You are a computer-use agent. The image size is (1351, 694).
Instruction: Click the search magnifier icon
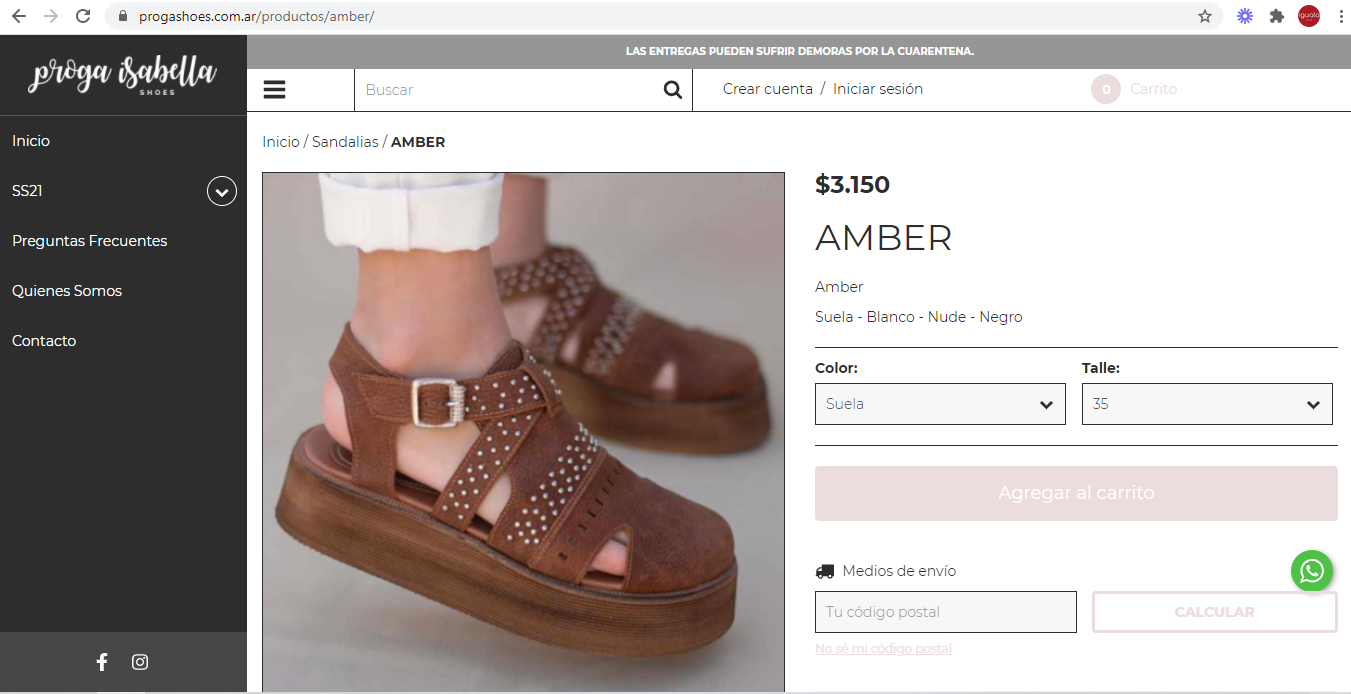coord(673,90)
